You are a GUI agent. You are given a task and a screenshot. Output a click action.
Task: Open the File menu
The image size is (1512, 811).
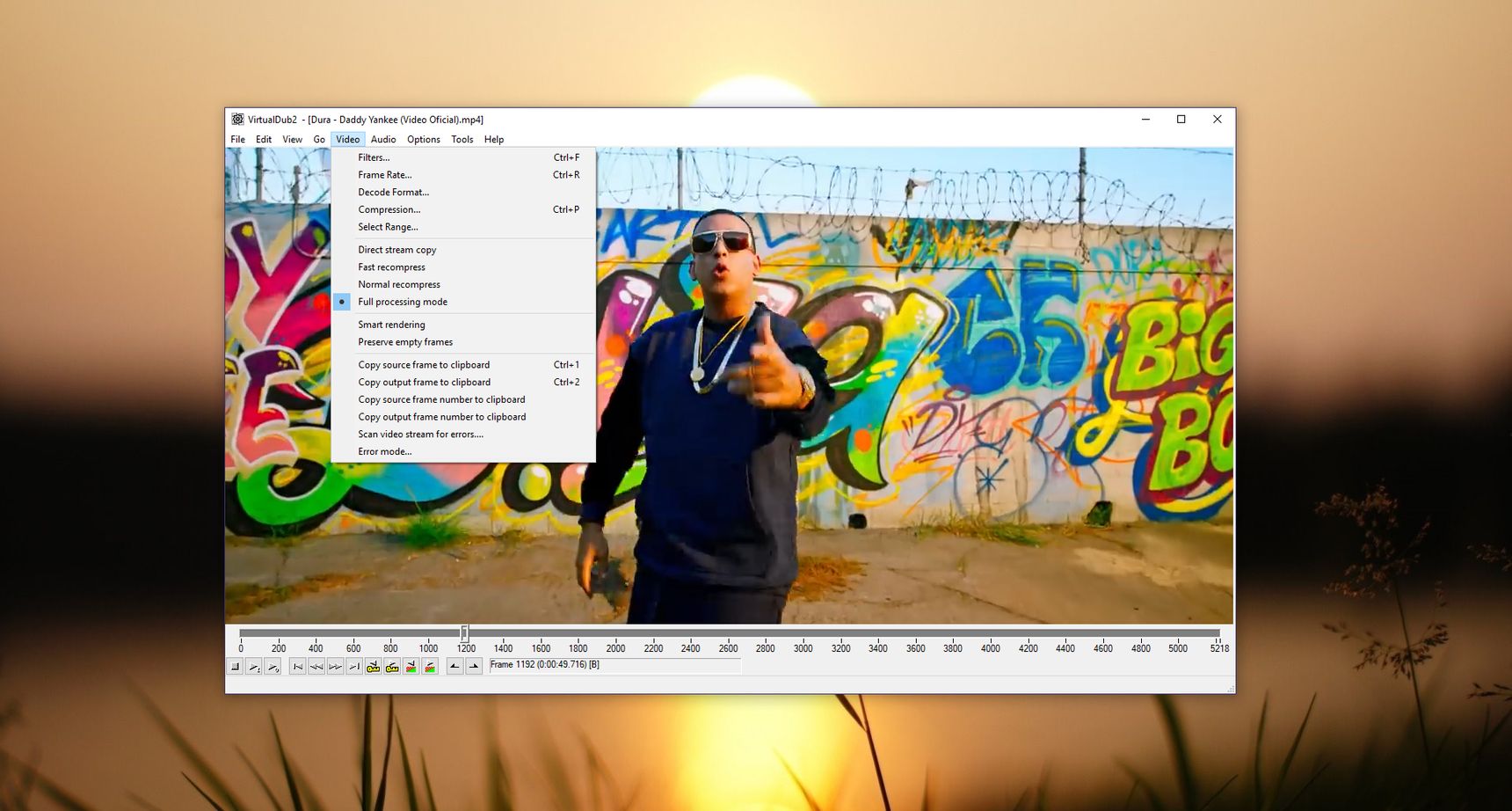pyautogui.click(x=238, y=139)
